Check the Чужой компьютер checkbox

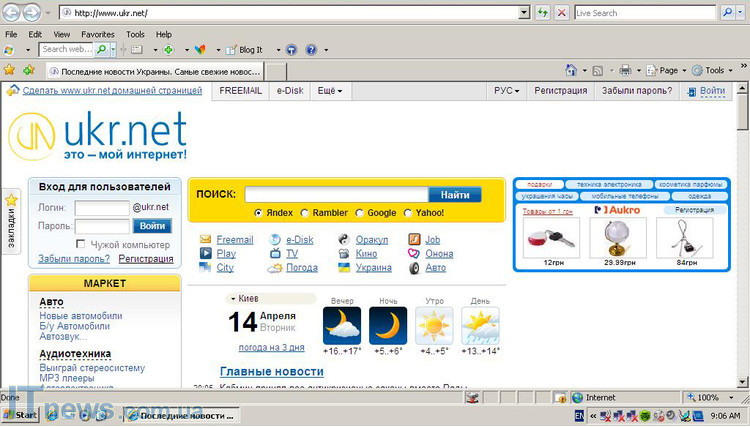pos(81,244)
